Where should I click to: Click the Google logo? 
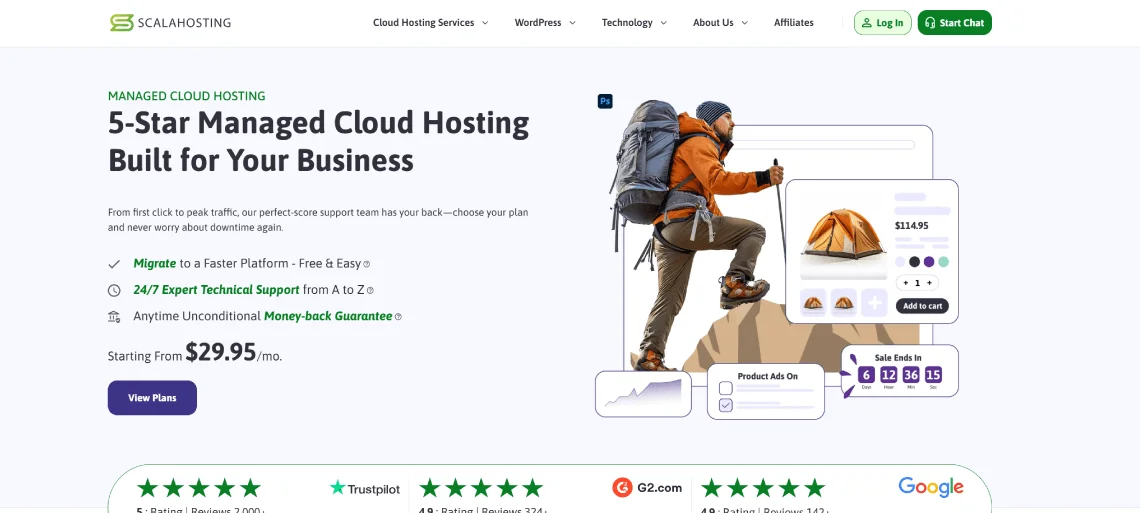click(x=931, y=488)
